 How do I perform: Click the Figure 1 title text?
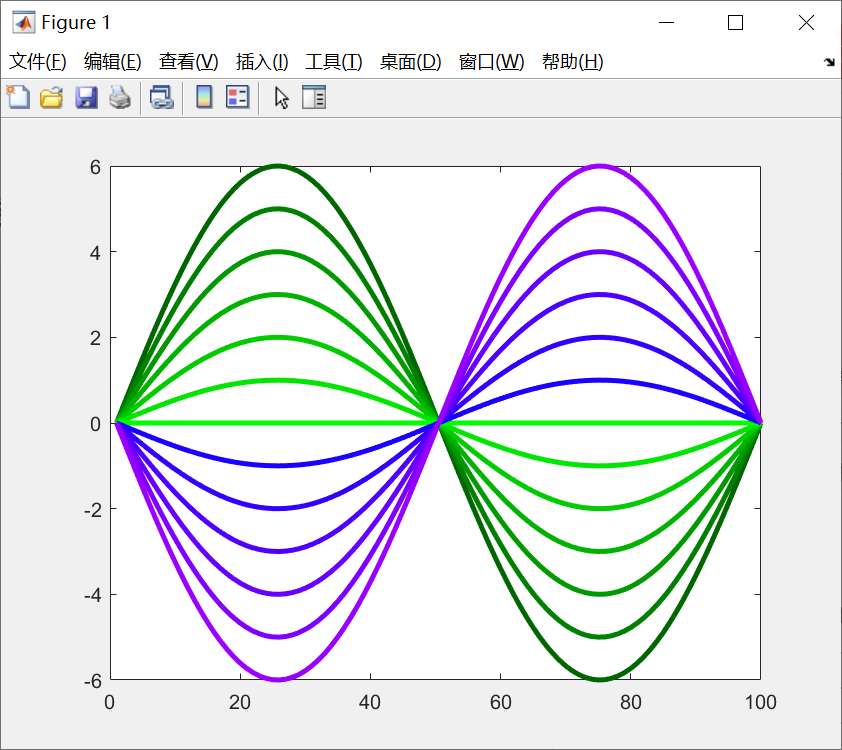pyautogui.click(x=76, y=23)
